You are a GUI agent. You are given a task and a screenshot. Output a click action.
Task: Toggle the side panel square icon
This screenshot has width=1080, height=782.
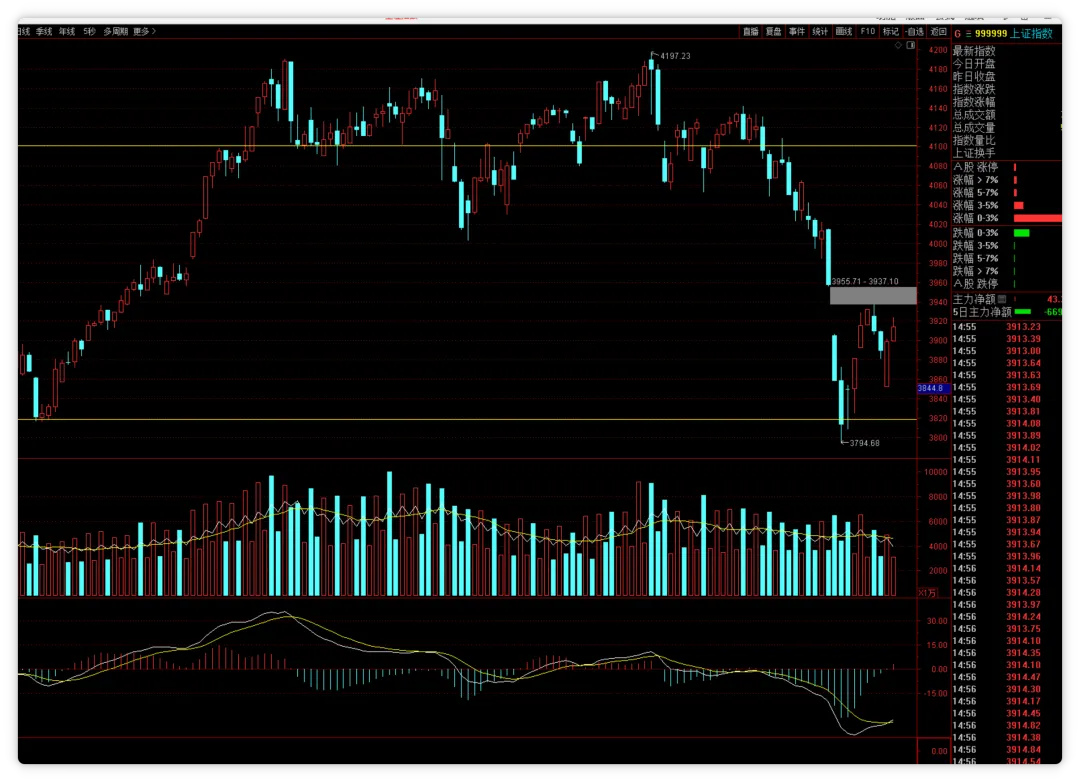tap(911, 45)
